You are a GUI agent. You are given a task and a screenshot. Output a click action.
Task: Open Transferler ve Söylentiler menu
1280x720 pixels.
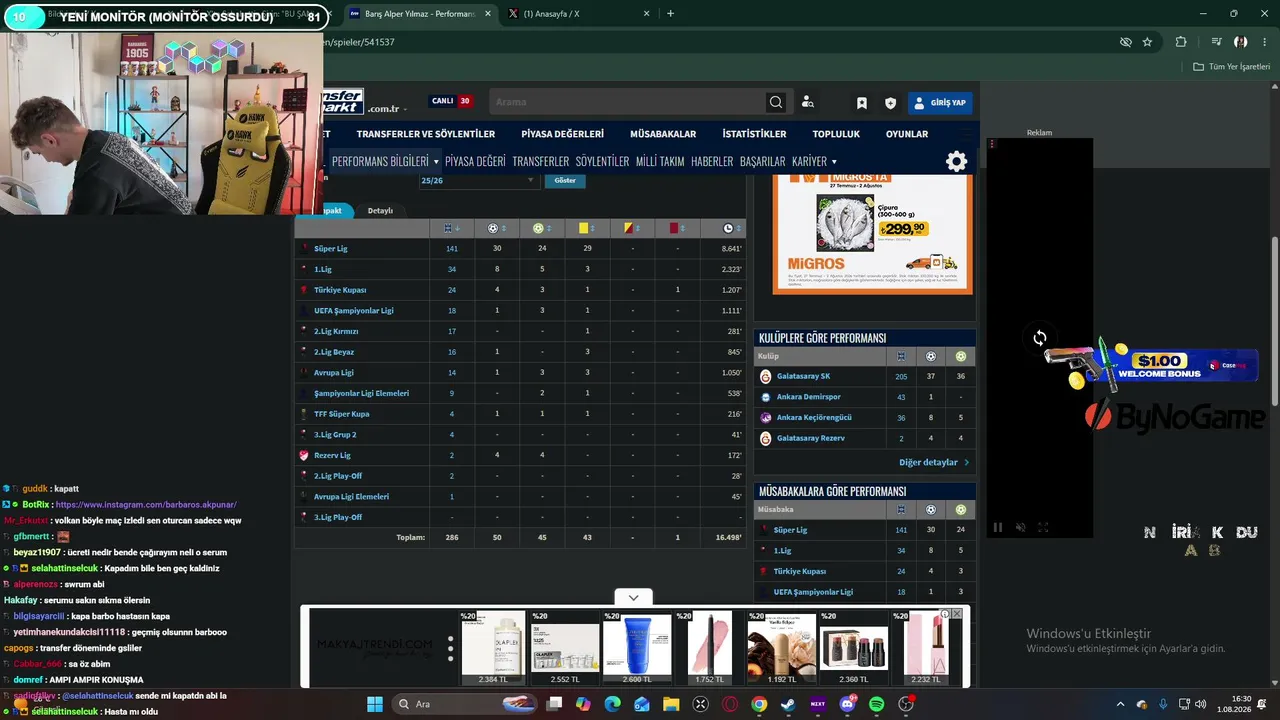pos(426,134)
